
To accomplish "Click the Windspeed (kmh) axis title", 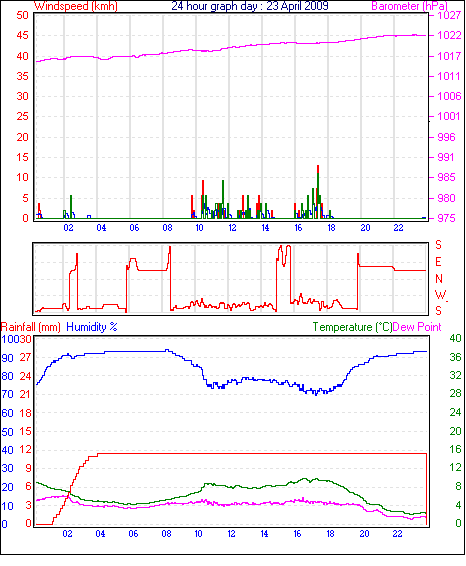I will [76, 6].
